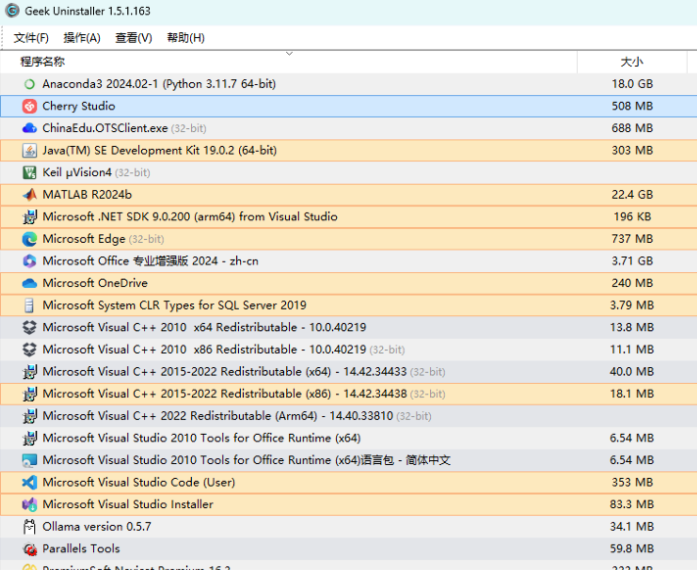Open the 操作(A) menu
This screenshot has height=570, width=697.
click(x=82, y=38)
